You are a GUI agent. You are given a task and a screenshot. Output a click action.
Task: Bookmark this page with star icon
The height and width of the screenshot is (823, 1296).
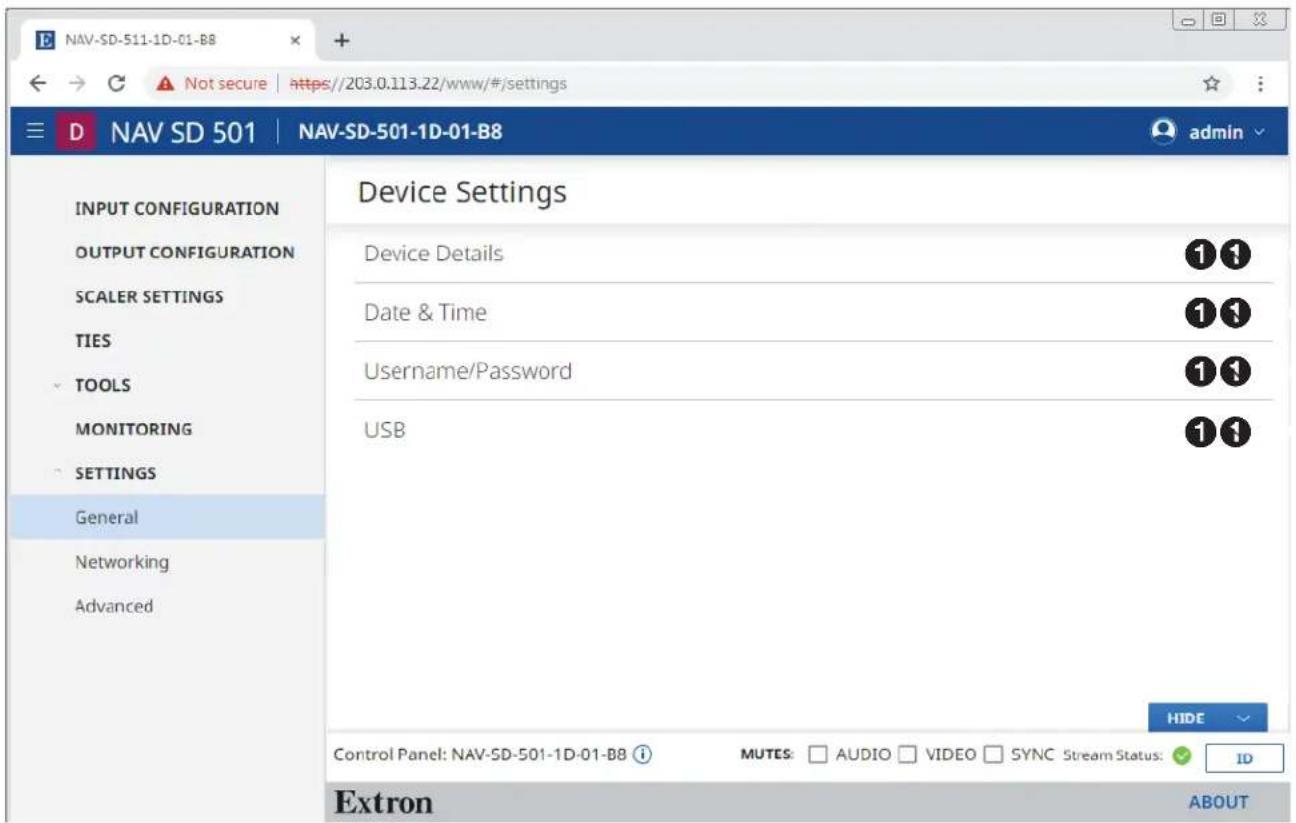point(1210,83)
